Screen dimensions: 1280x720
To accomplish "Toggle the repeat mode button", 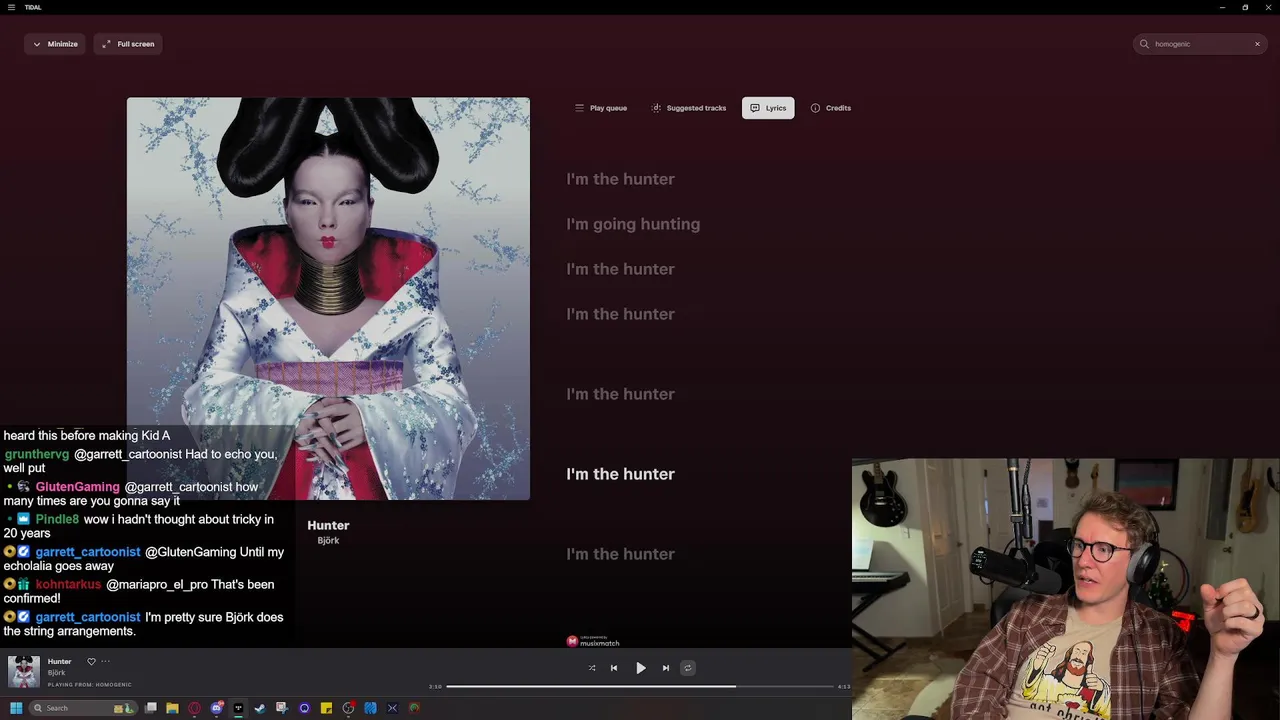I will pyautogui.click(x=688, y=668).
